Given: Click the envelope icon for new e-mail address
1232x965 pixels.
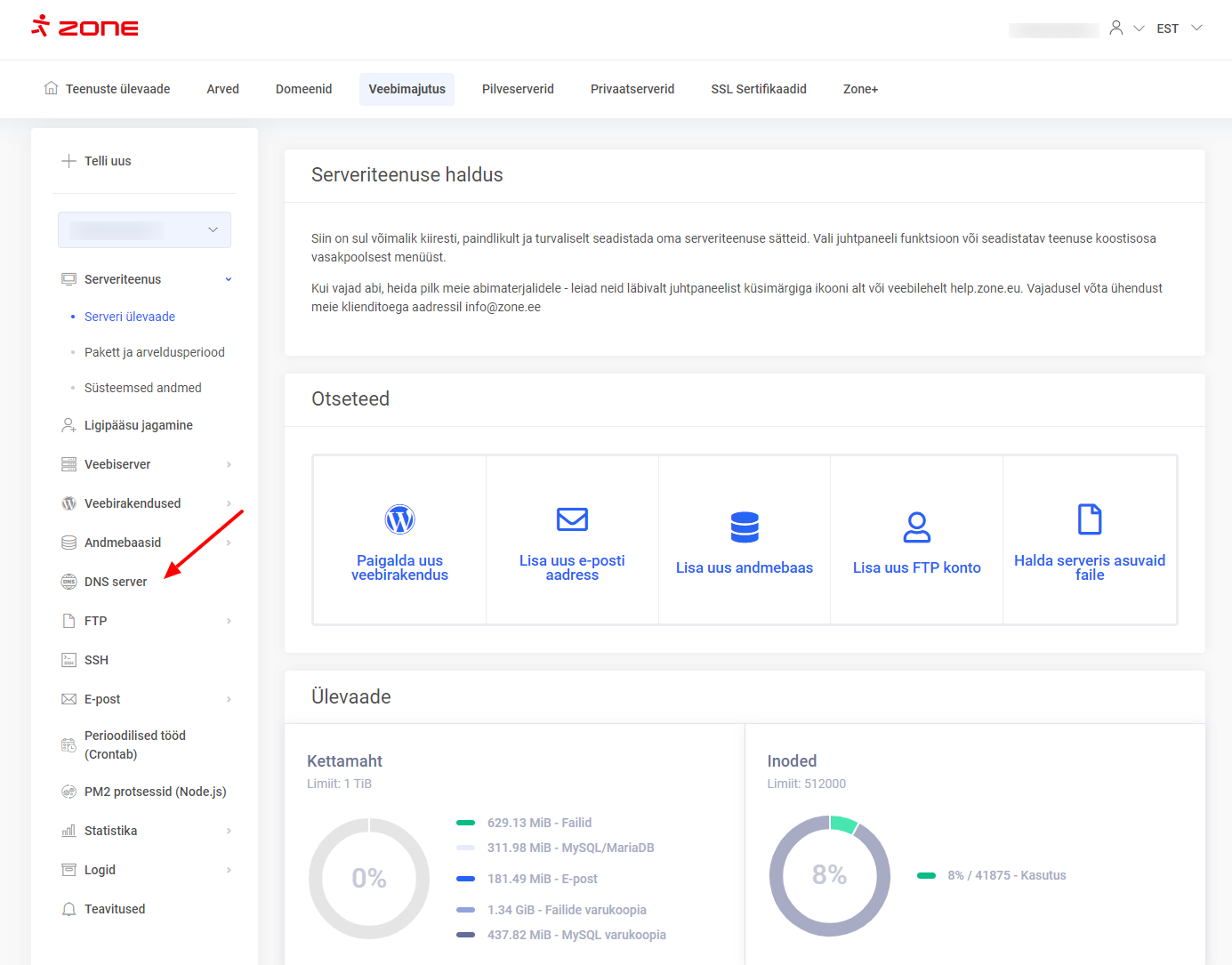Looking at the screenshot, I should point(572,519).
